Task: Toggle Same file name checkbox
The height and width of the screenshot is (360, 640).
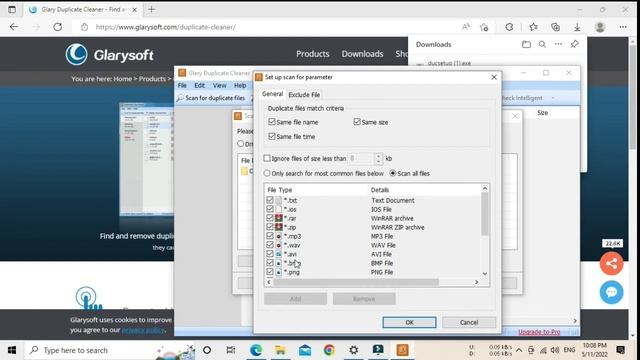Action: click(x=272, y=122)
